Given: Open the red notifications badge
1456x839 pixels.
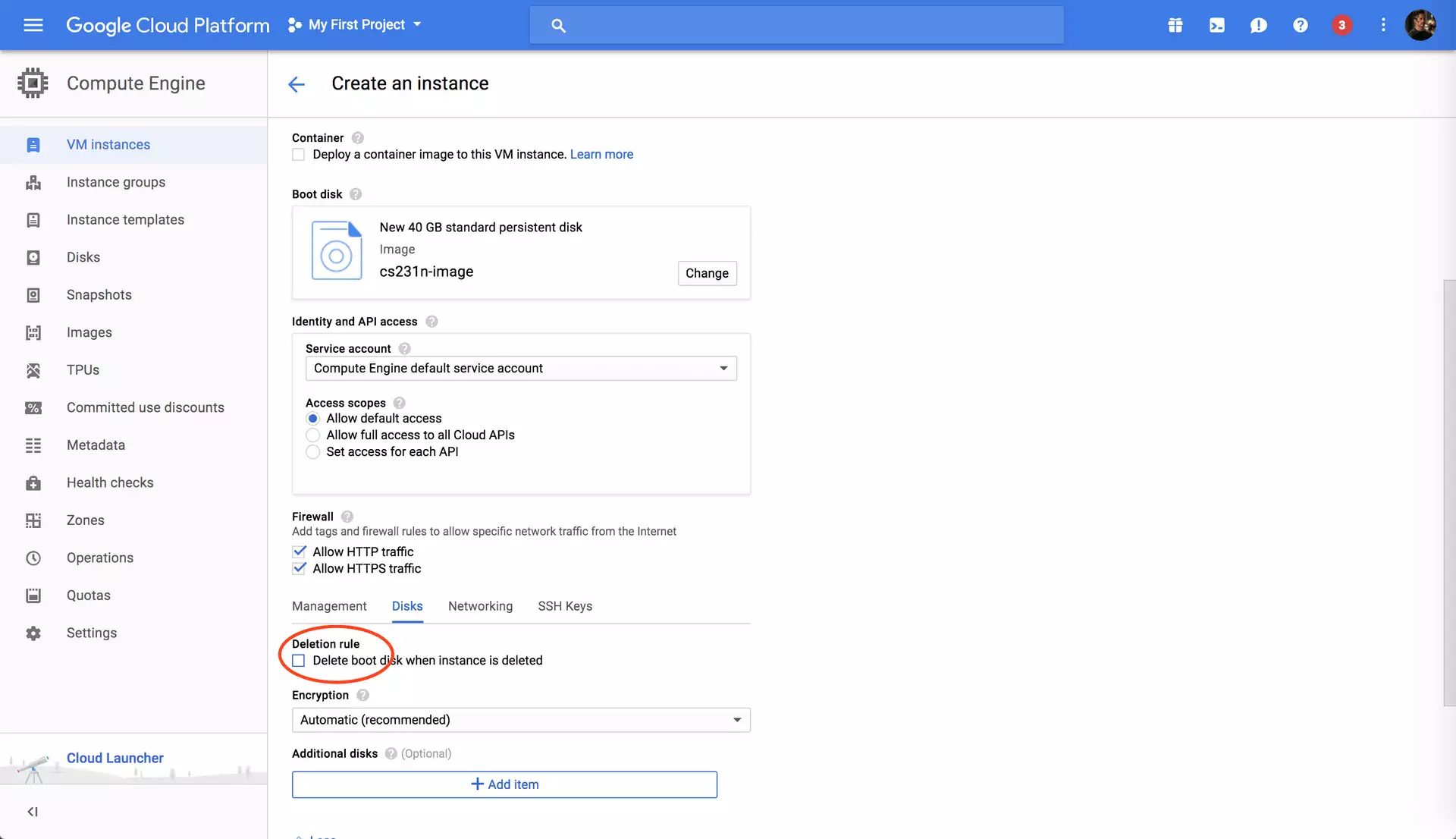Looking at the screenshot, I should coord(1341,25).
